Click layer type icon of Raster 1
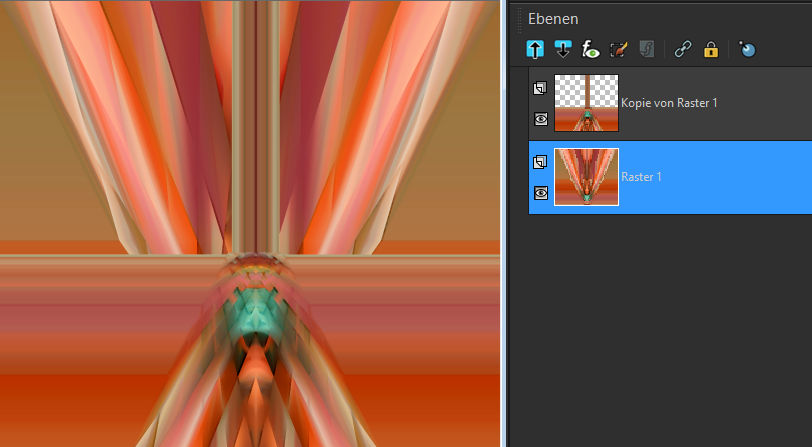 540,162
